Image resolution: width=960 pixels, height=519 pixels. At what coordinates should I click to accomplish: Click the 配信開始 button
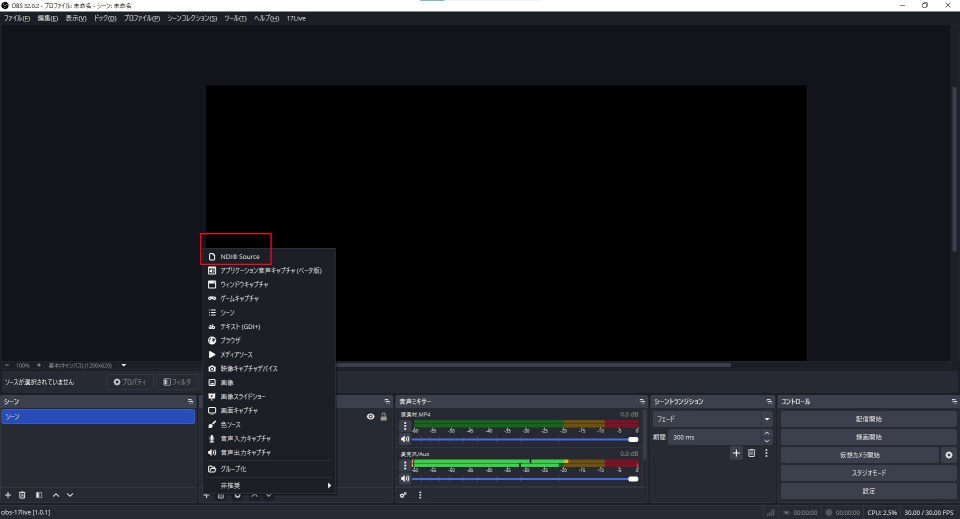tap(868, 419)
